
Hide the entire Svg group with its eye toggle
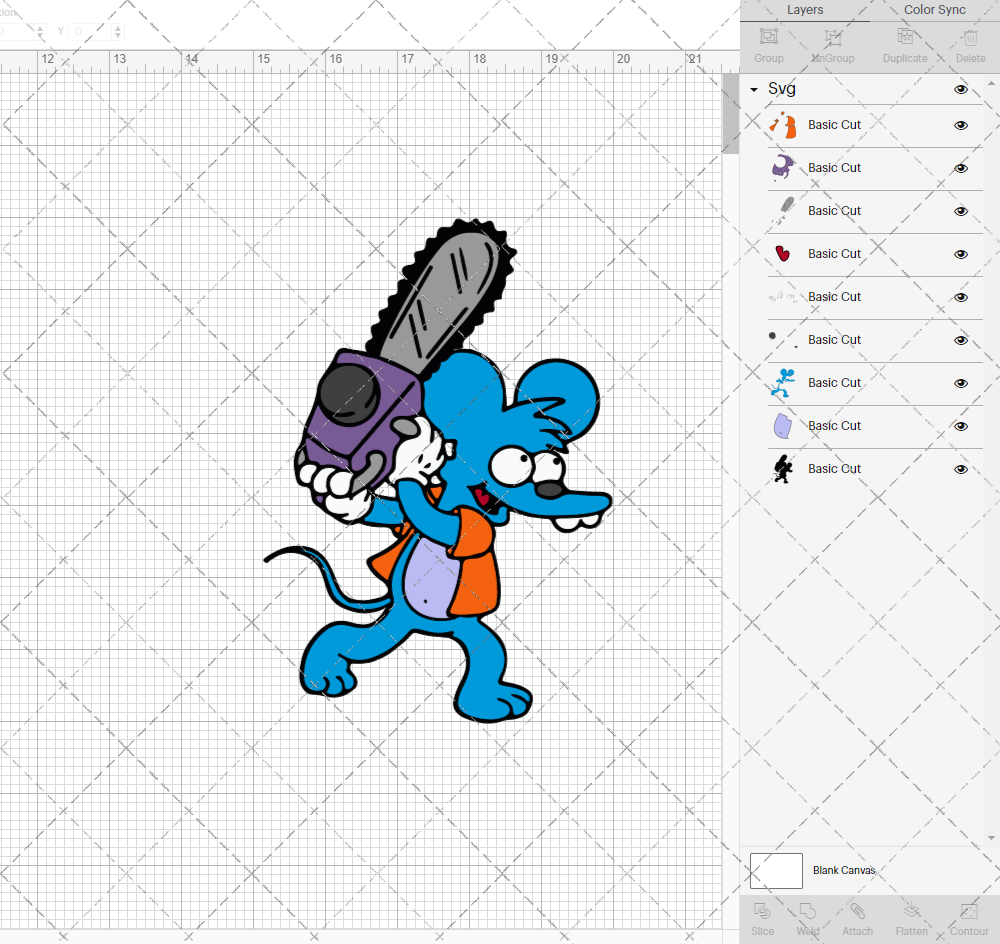960,89
